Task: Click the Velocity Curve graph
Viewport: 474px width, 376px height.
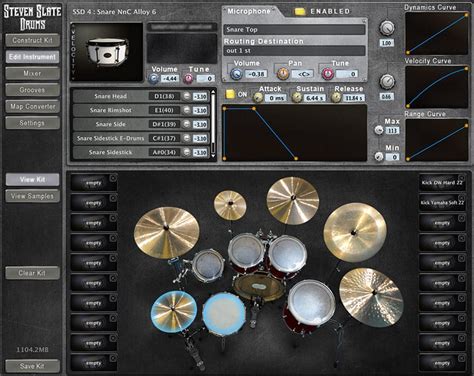Action: [x=437, y=87]
